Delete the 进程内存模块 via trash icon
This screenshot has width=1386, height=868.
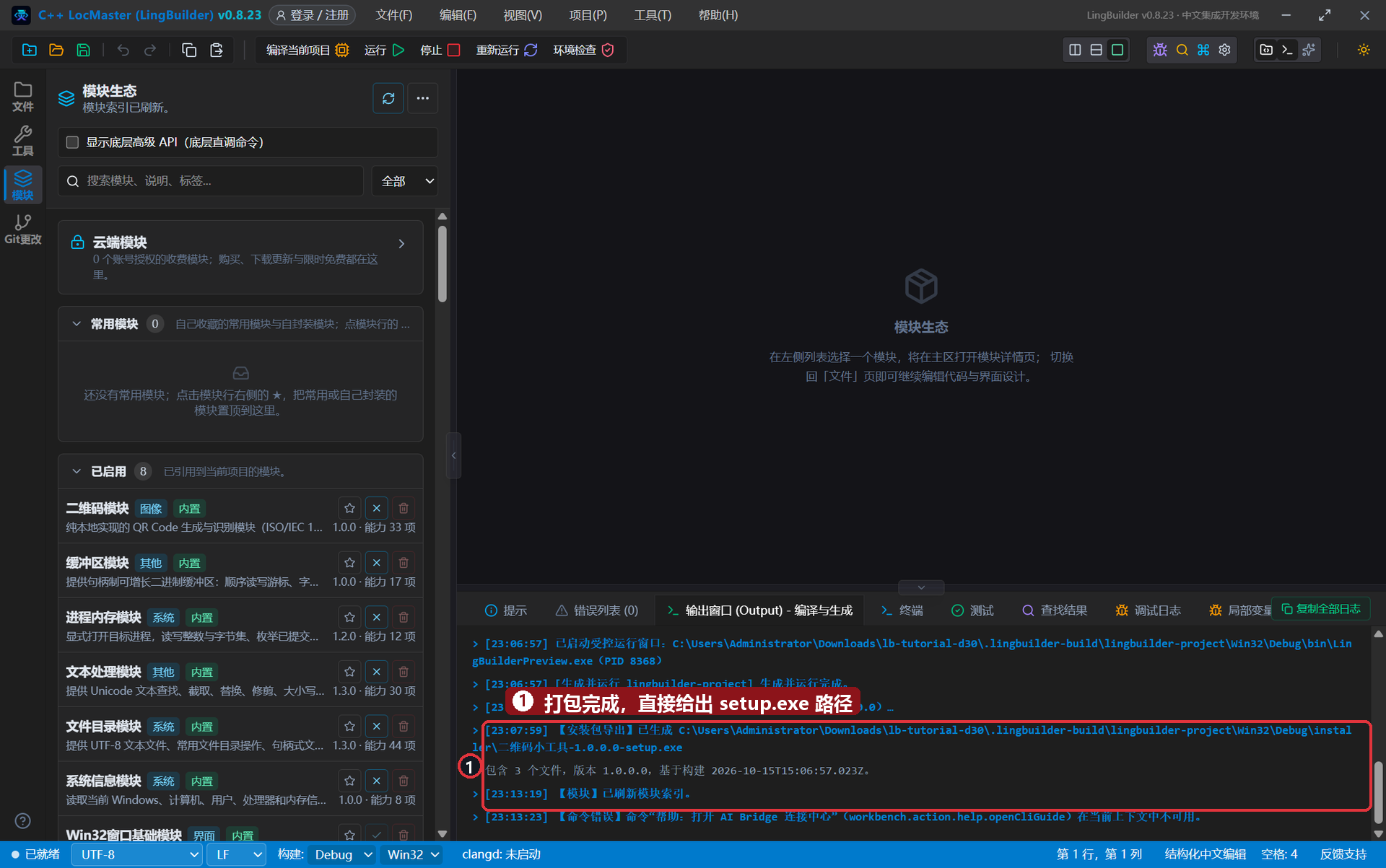click(x=404, y=617)
